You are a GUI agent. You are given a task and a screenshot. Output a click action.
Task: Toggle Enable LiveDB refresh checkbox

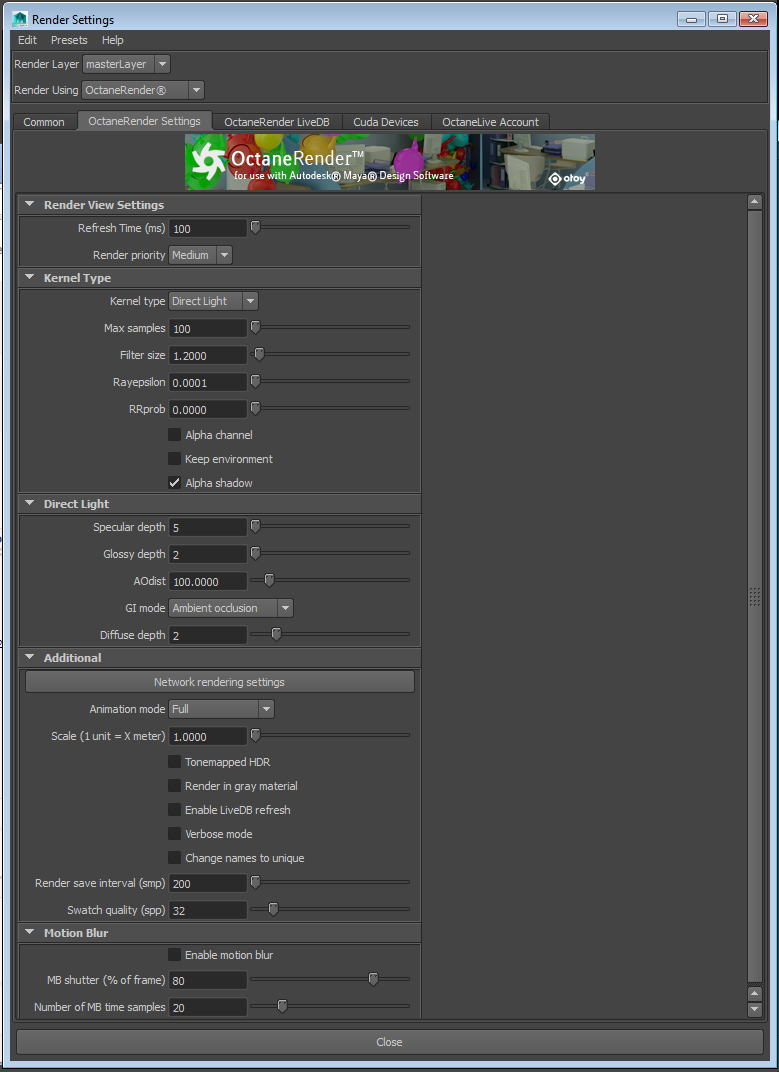(x=174, y=809)
